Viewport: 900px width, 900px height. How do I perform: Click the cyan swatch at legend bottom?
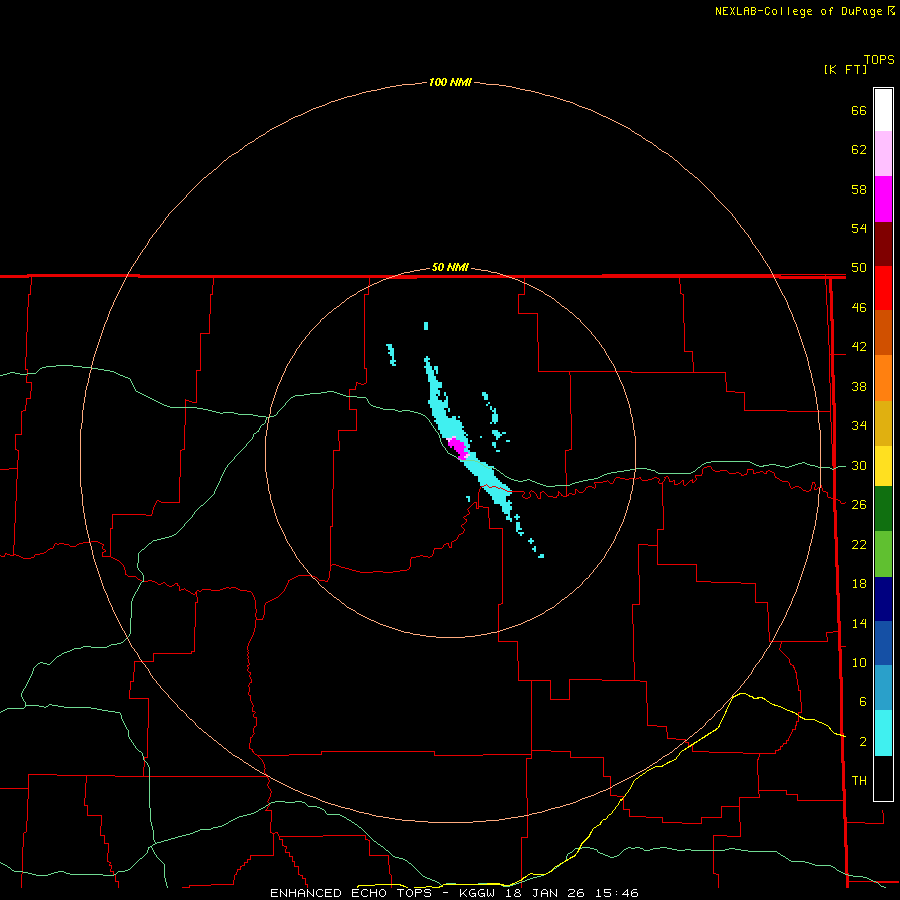883,733
